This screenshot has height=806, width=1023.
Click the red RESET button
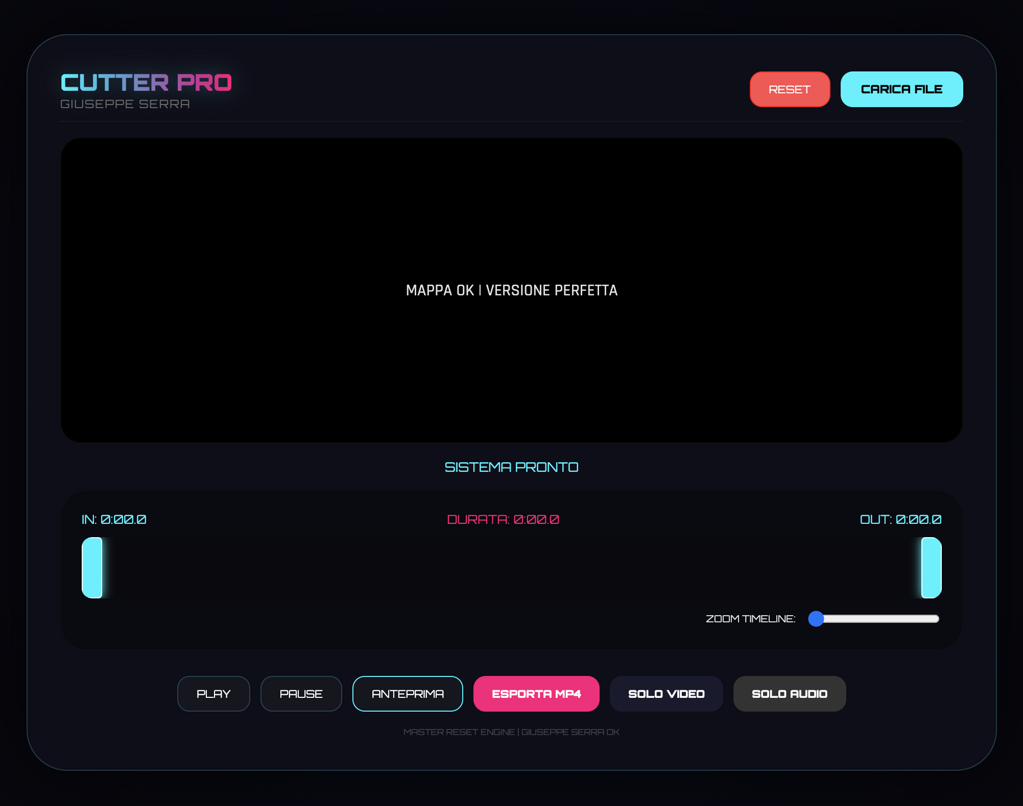789,89
